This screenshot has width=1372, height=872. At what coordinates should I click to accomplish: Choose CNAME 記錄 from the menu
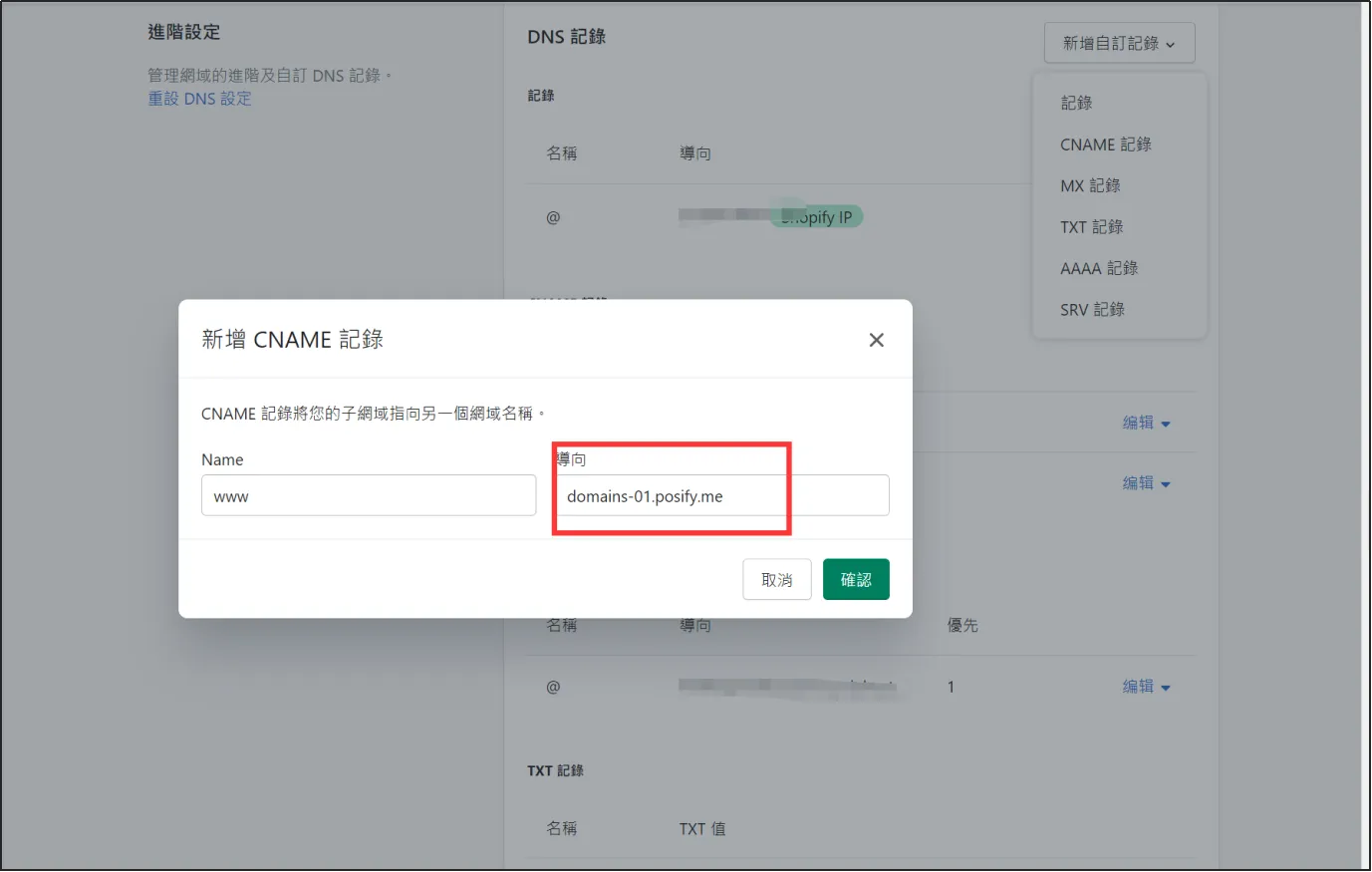pyautogui.click(x=1105, y=145)
